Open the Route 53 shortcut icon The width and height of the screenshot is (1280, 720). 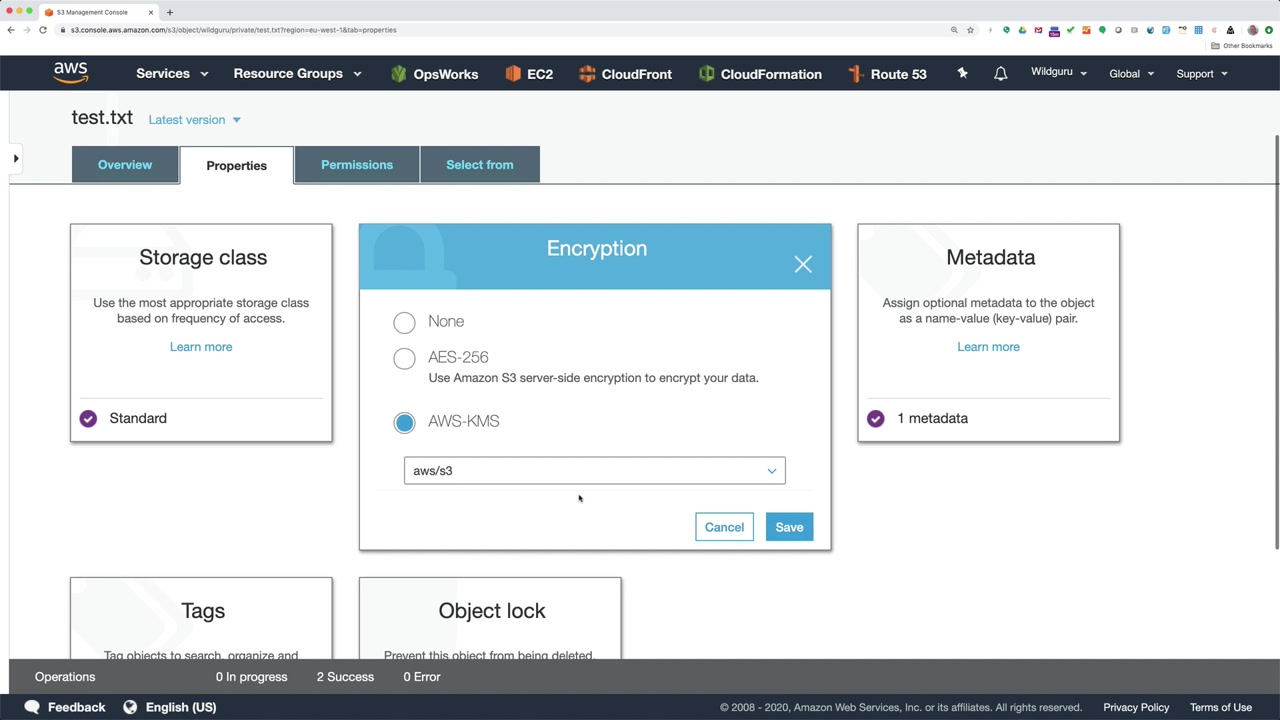(855, 74)
